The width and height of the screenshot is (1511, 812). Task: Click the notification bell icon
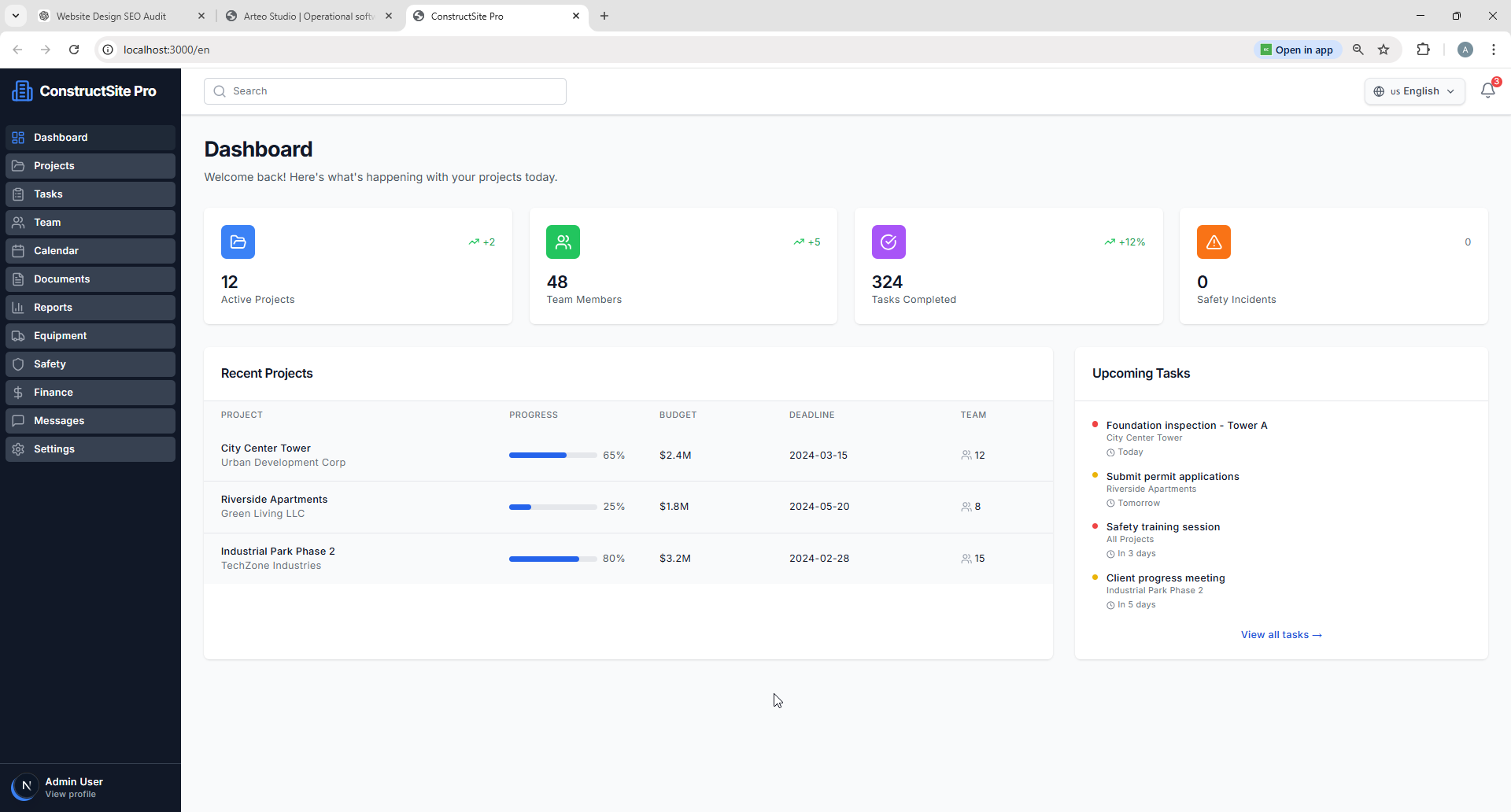point(1487,91)
